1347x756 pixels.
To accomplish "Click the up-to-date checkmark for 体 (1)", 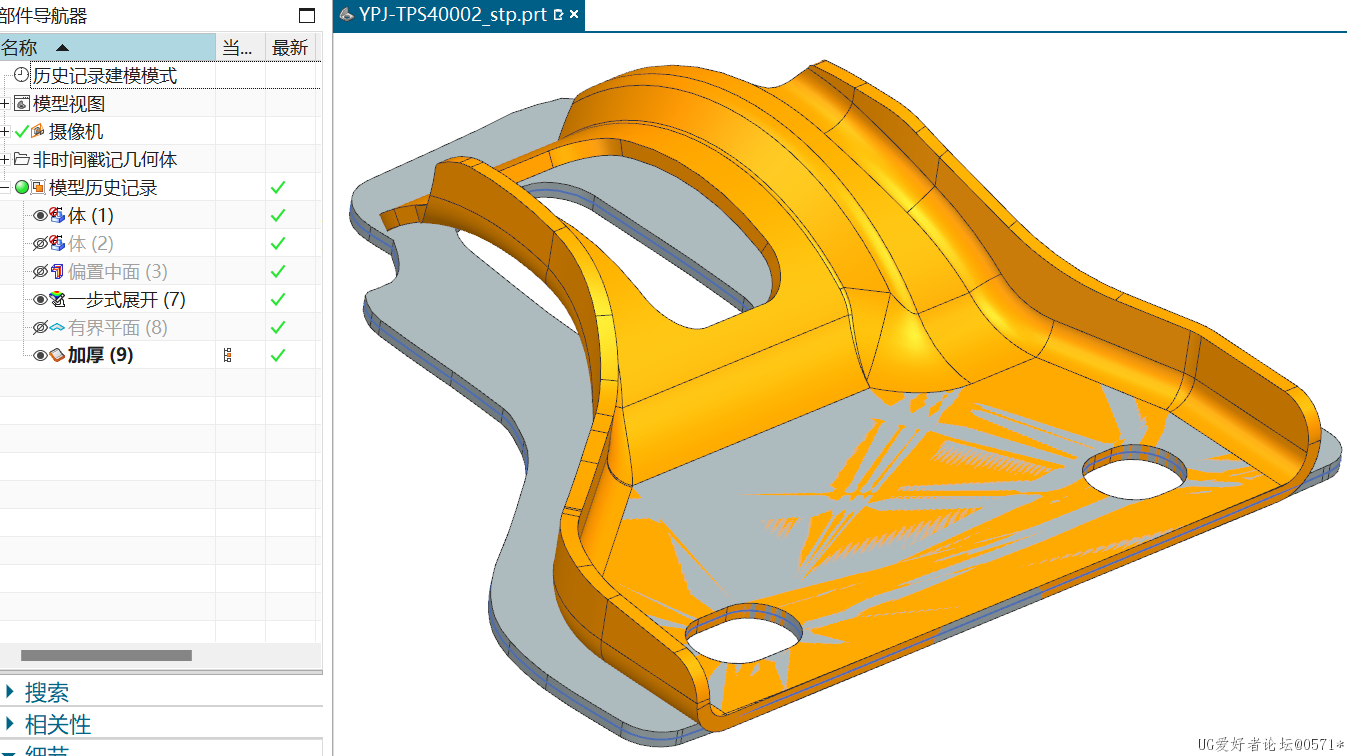I will point(278,215).
